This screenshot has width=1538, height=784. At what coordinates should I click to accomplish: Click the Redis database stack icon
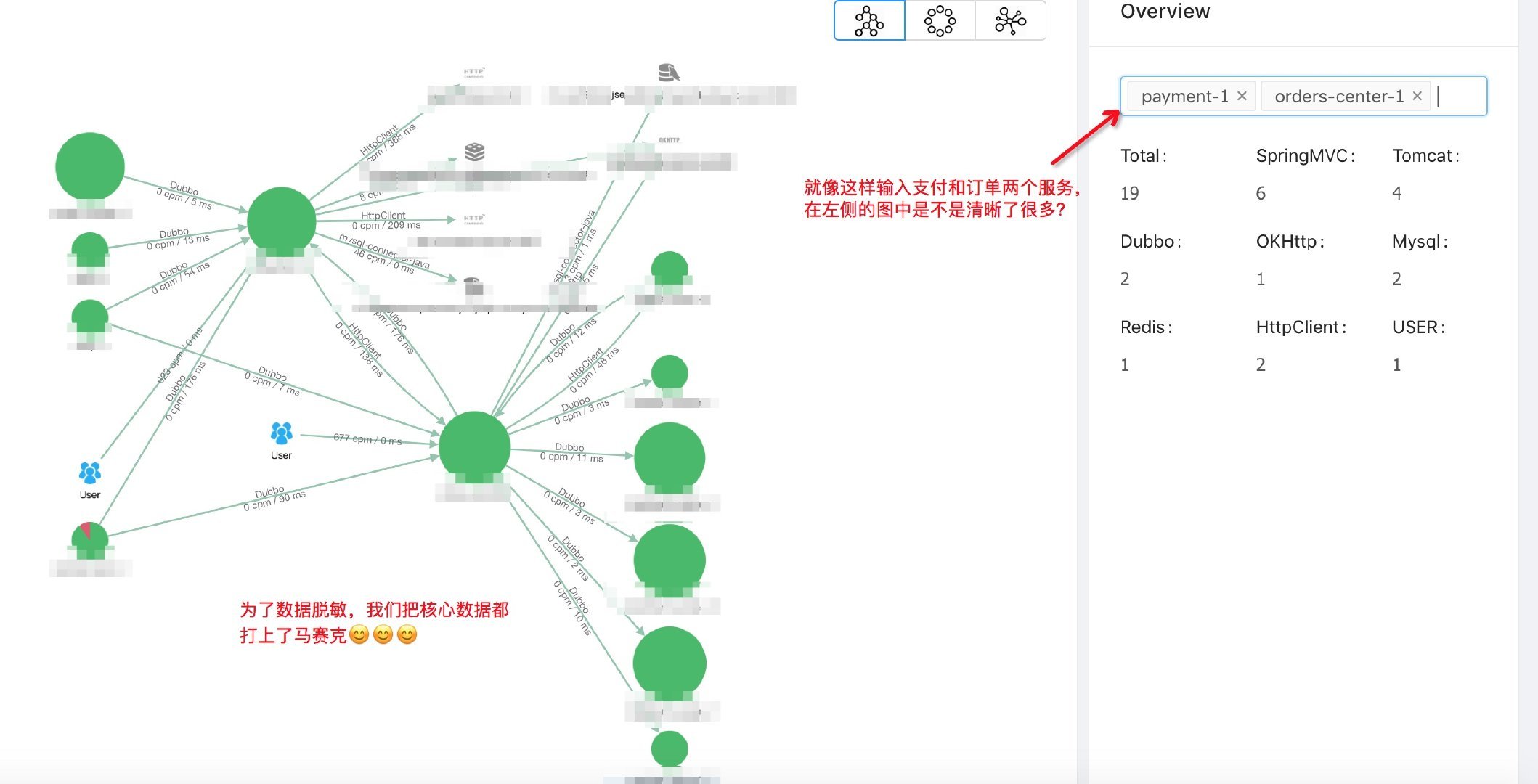click(x=474, y=152)
